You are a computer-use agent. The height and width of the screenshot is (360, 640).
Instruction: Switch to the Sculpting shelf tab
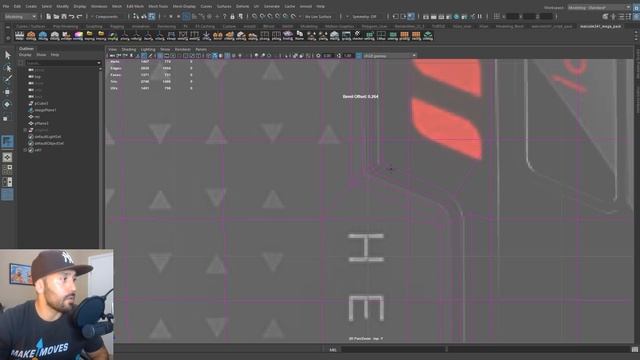[94, 27]
